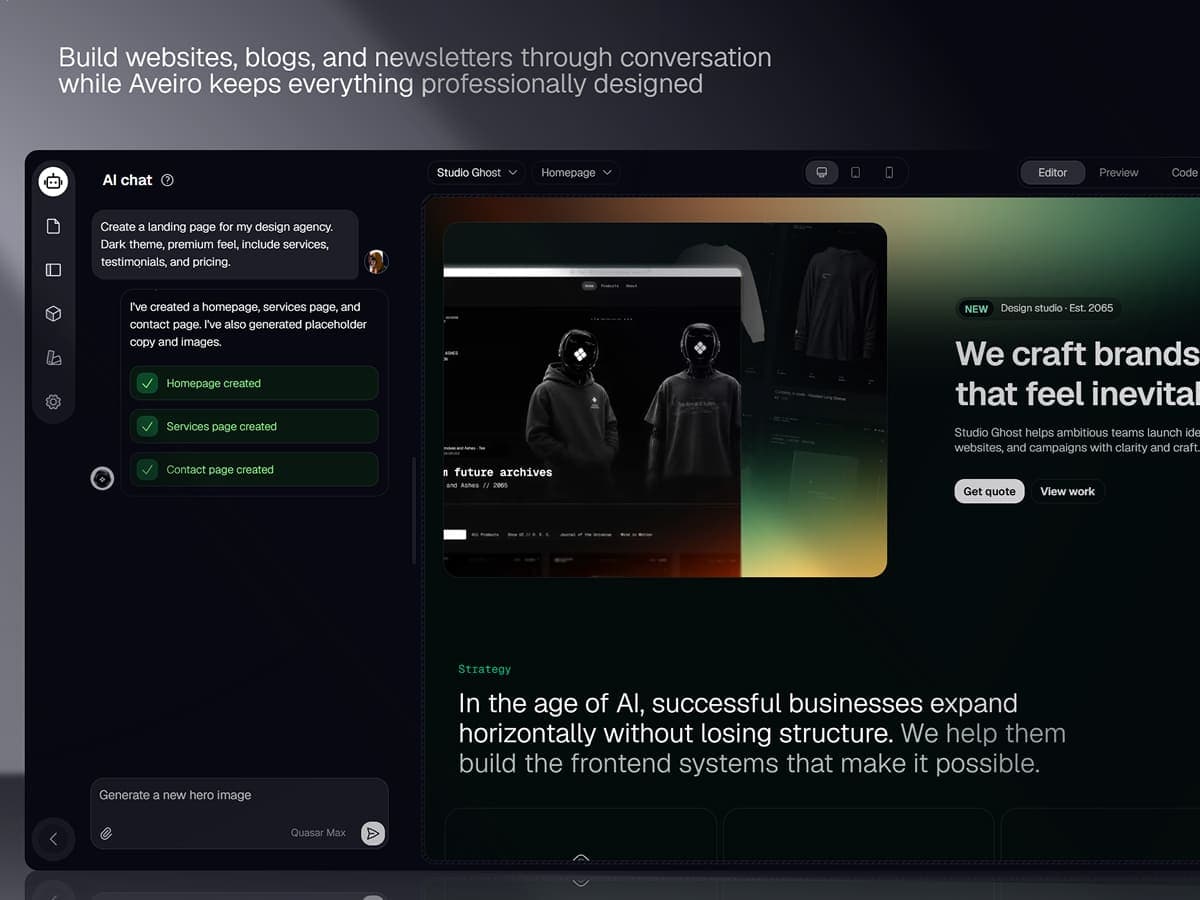Screen dimensions: 1200x900
Task: Open the color swatches style icon in sidebar
Action: [x=53, y=358]
